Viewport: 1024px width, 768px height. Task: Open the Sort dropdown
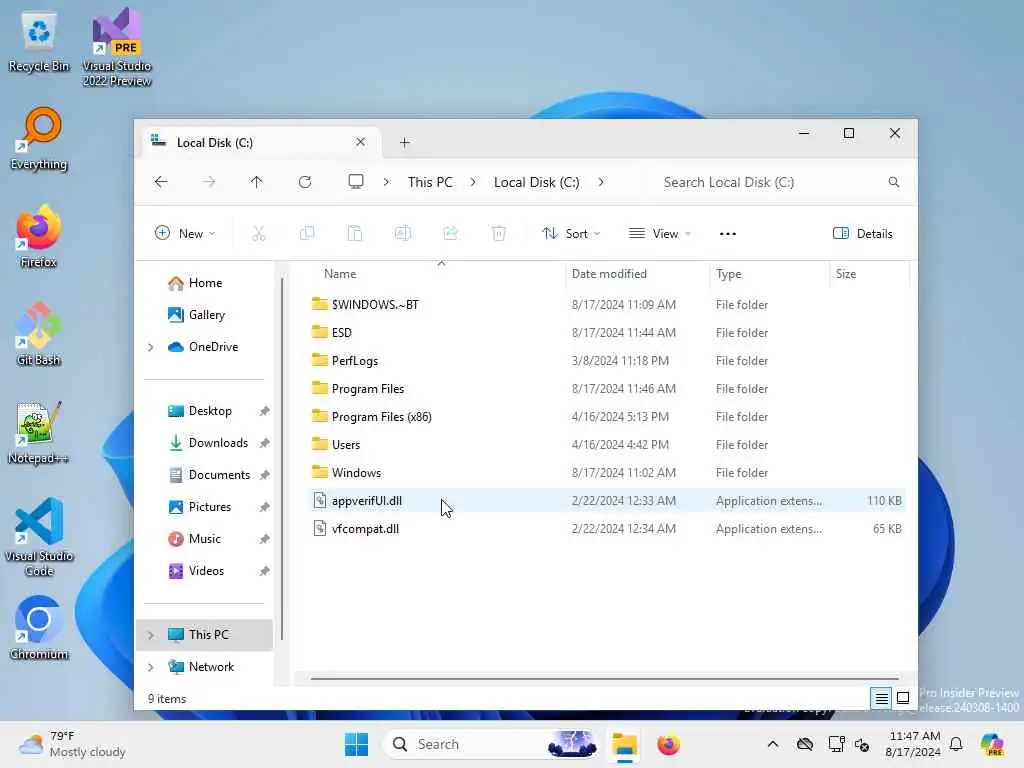click(x=571, y=233)
